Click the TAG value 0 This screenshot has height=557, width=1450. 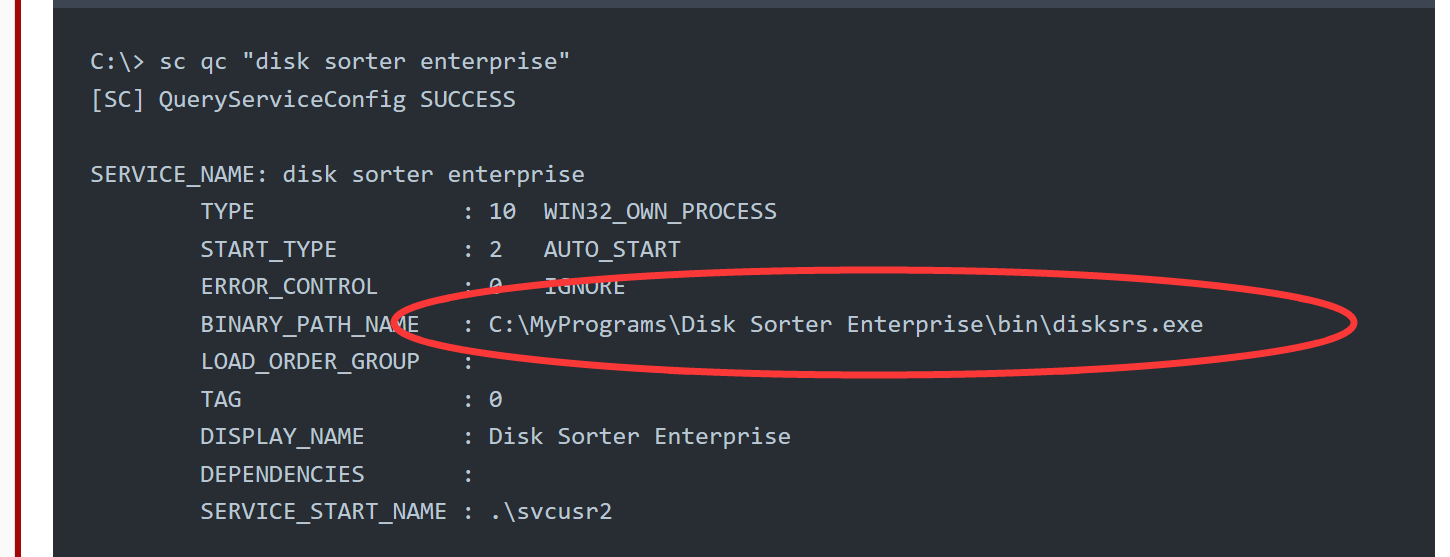point(495,400)
